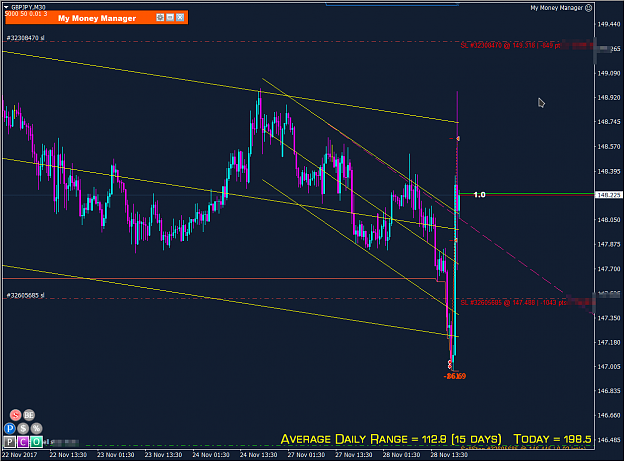625x462 pixels.
Task: Click the 149.440 price scale value
Action: coord(609,24)
